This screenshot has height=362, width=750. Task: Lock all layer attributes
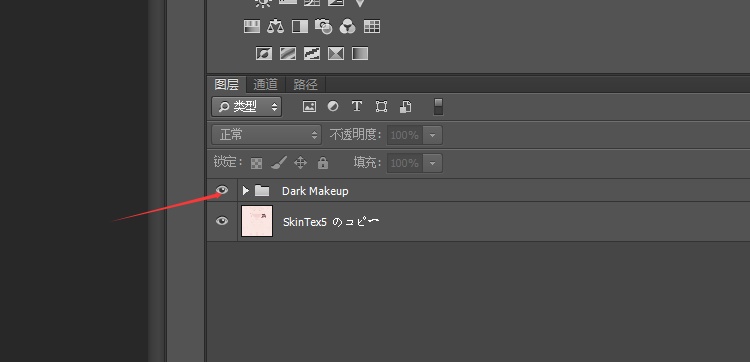tap(323, 163)
